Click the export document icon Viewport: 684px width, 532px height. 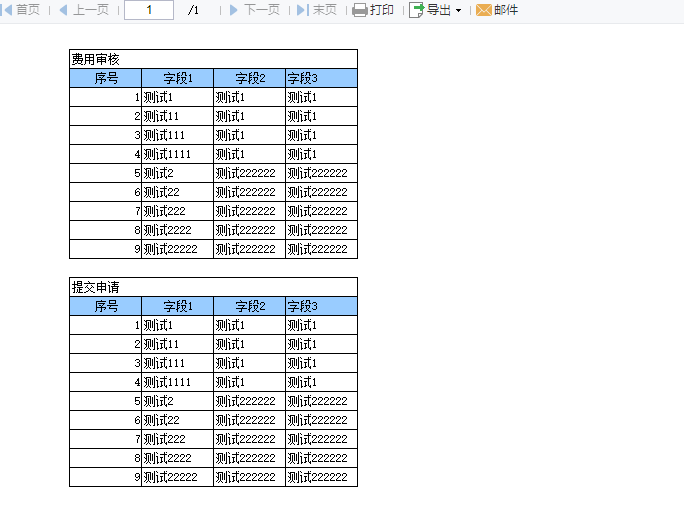(x=417, y=10)
